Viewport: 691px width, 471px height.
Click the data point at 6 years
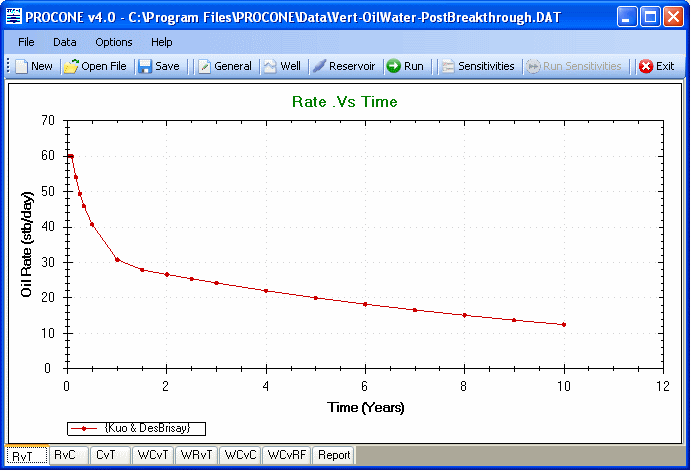click(365, 304)
